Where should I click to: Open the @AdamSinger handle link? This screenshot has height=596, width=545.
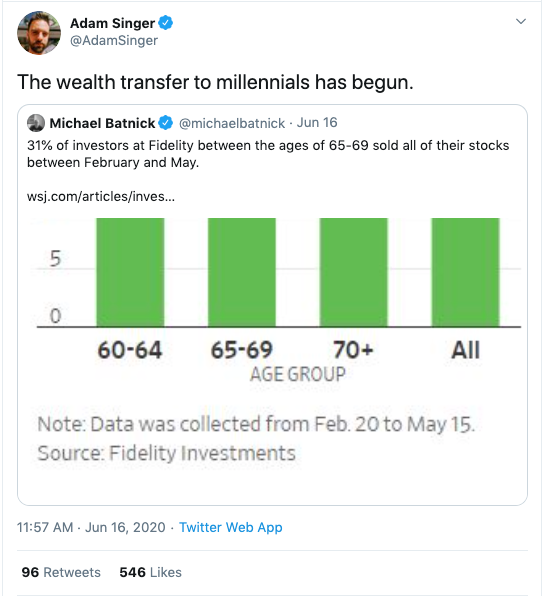[114, 40]
